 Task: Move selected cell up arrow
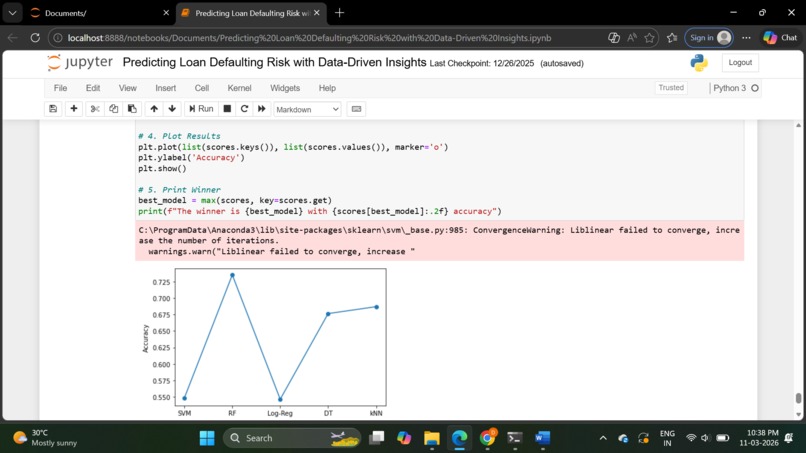154,109
